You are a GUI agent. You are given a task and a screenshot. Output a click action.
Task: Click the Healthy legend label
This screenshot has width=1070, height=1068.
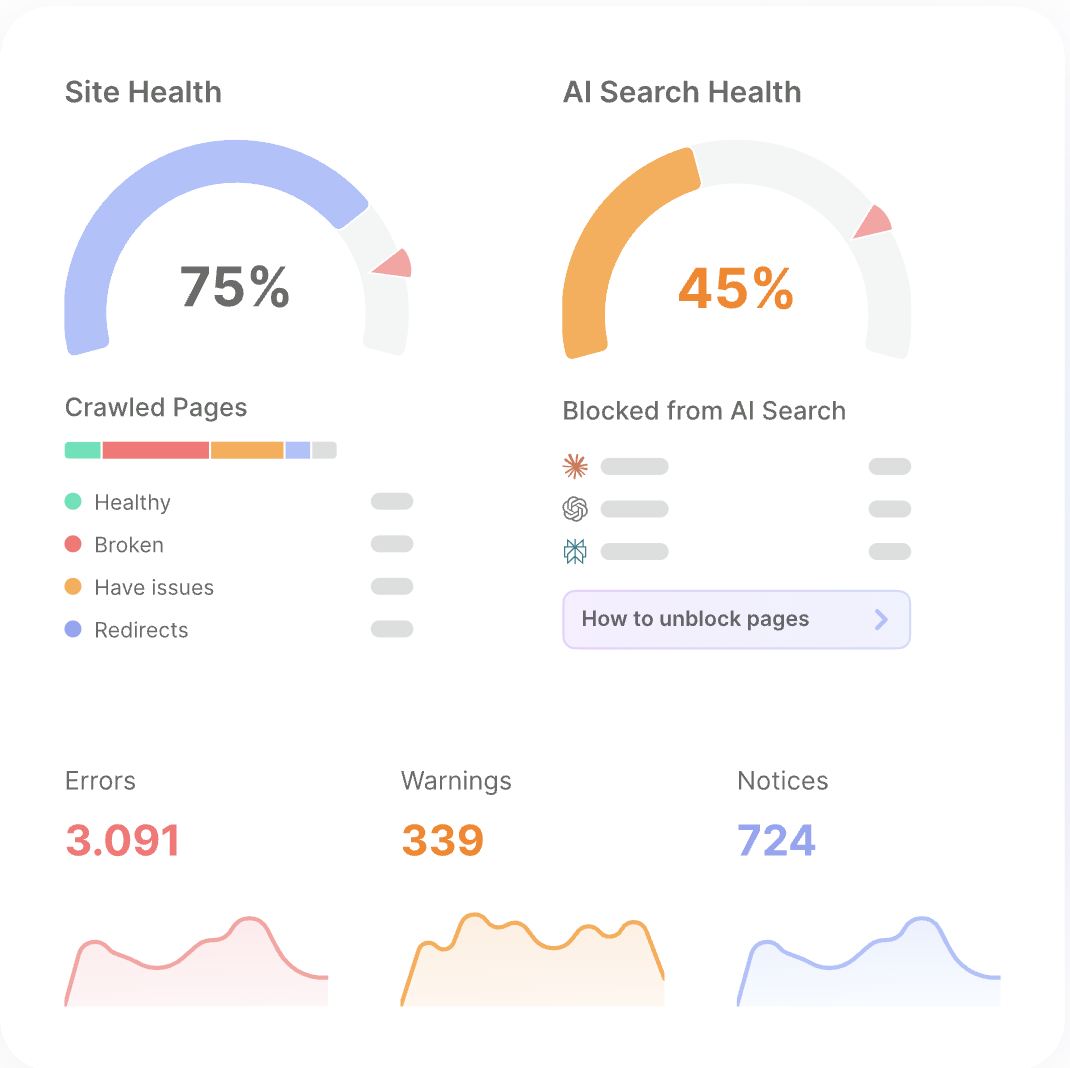click(x=132, y=502)
